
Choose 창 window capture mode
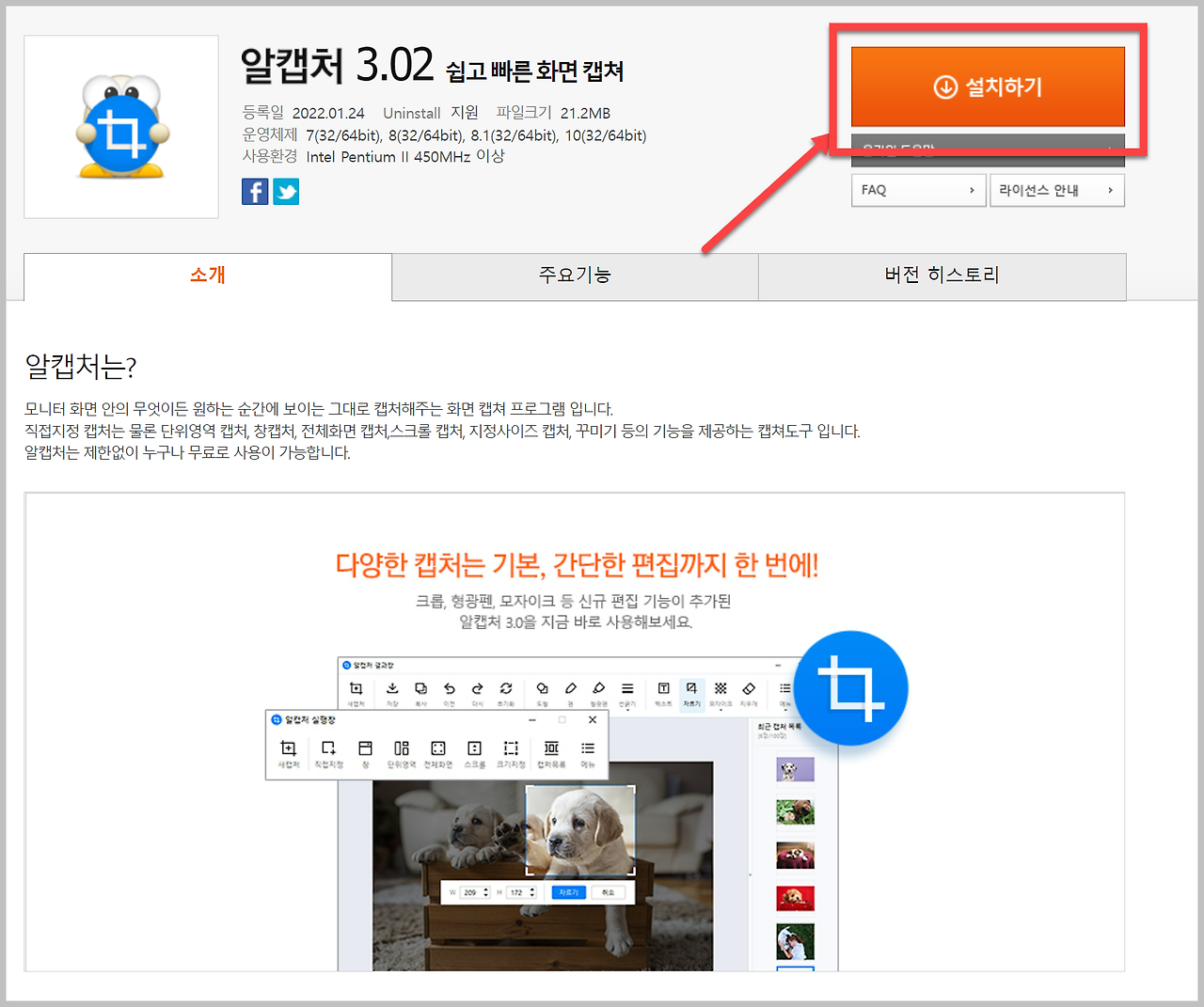point(365,754)
